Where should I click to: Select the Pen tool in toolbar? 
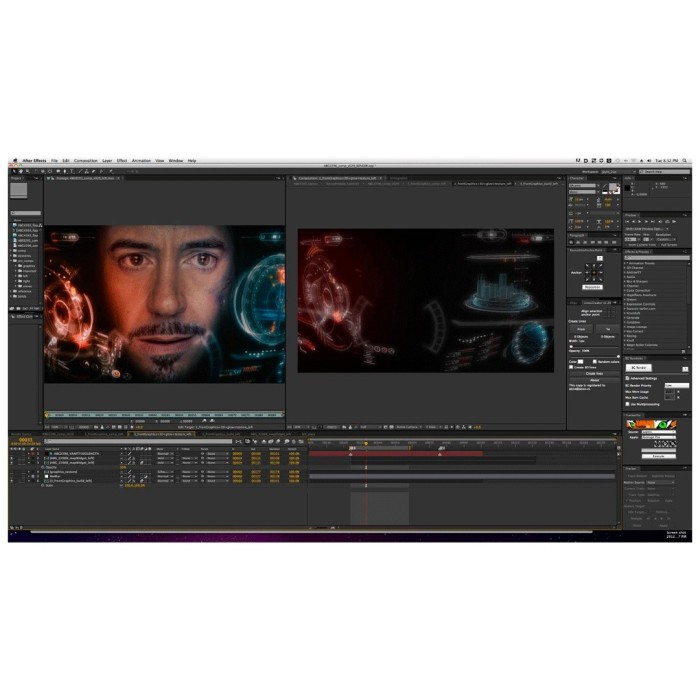[x=65, y=171]
